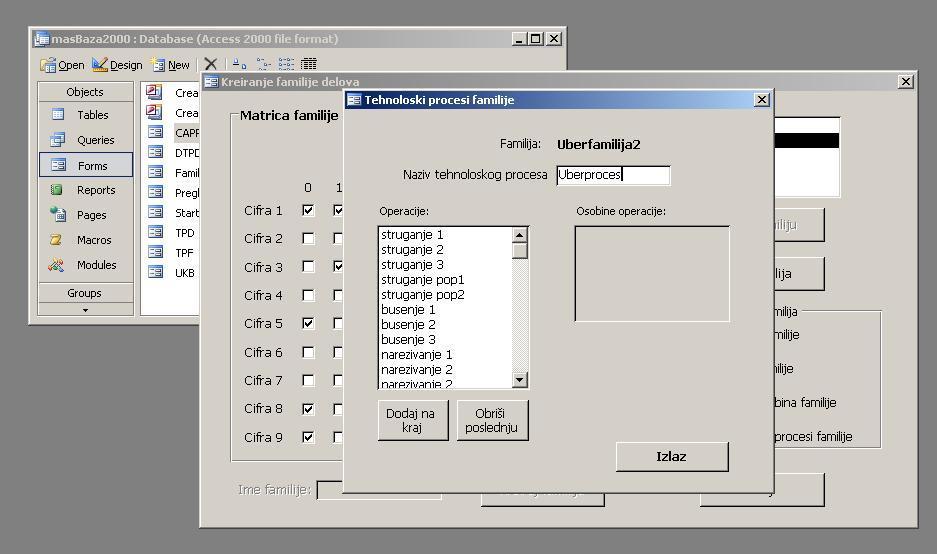Select the Famil form icon in list
Screen dimensions: 937x554
155,172
